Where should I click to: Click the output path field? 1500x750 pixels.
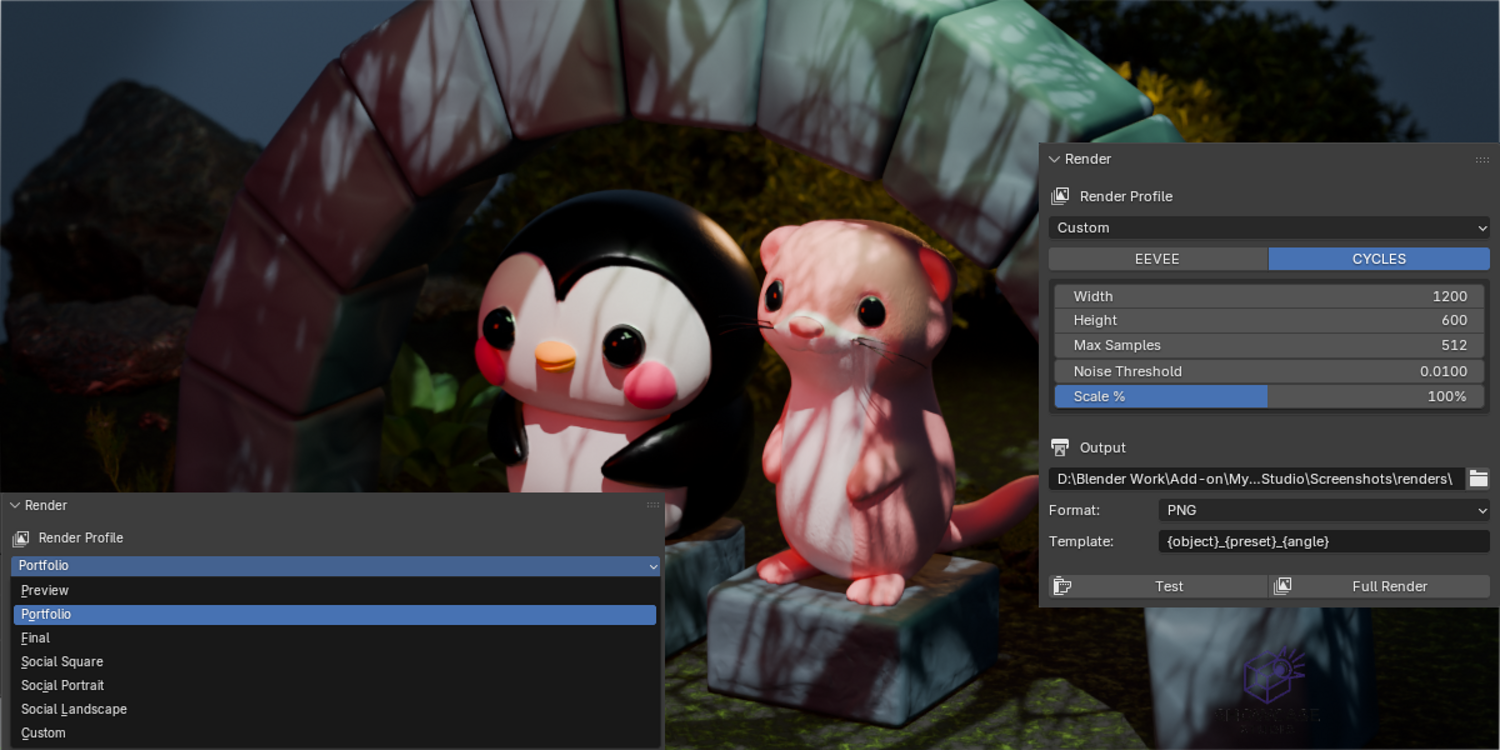(x=1257, y=479)
